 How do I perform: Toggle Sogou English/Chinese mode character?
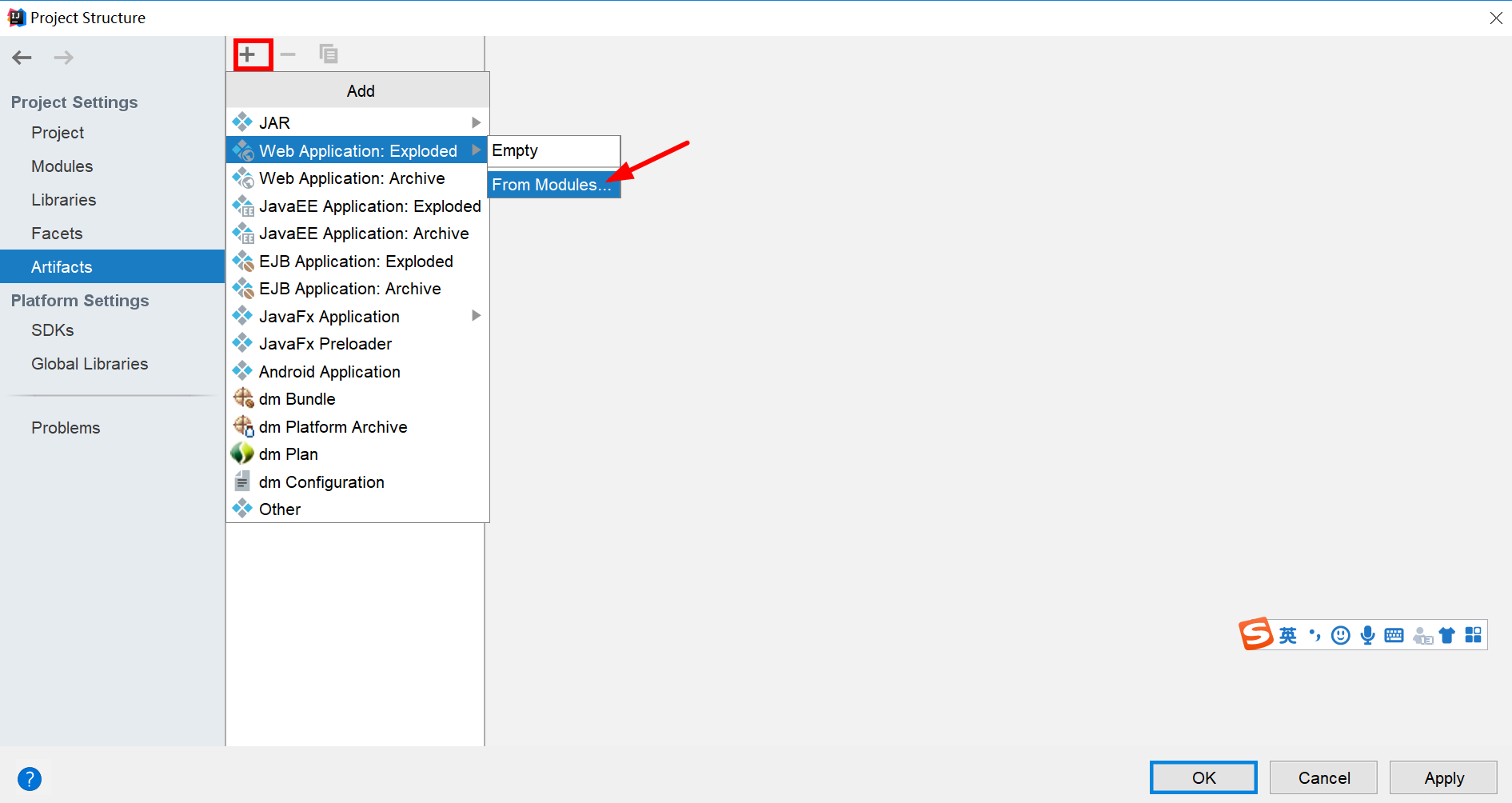[x=1288, y=635]
